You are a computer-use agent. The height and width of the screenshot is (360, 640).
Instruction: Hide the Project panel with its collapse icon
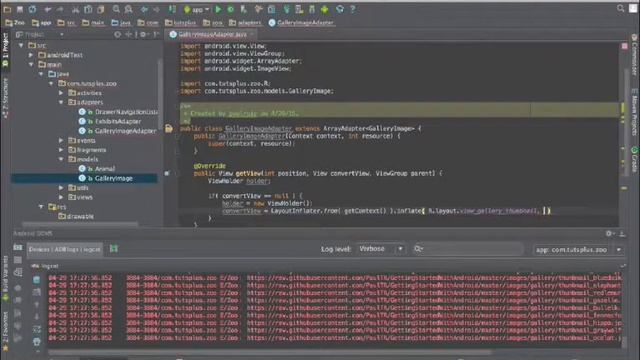tap(156, 35)
